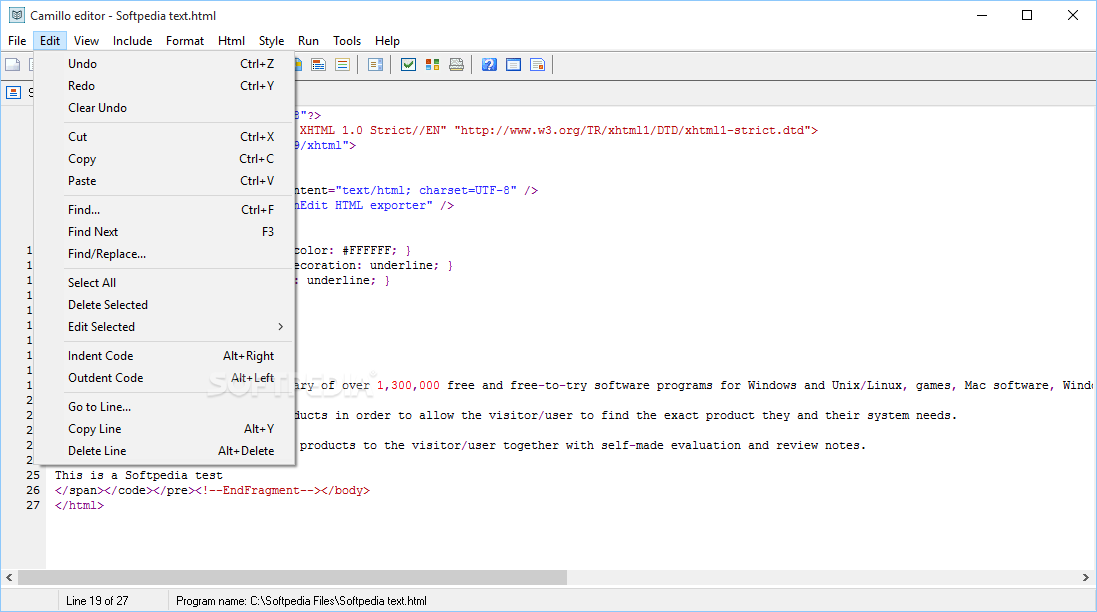
Task: Choose Redo from the Edit menu
Action: [x=164, y=86]
